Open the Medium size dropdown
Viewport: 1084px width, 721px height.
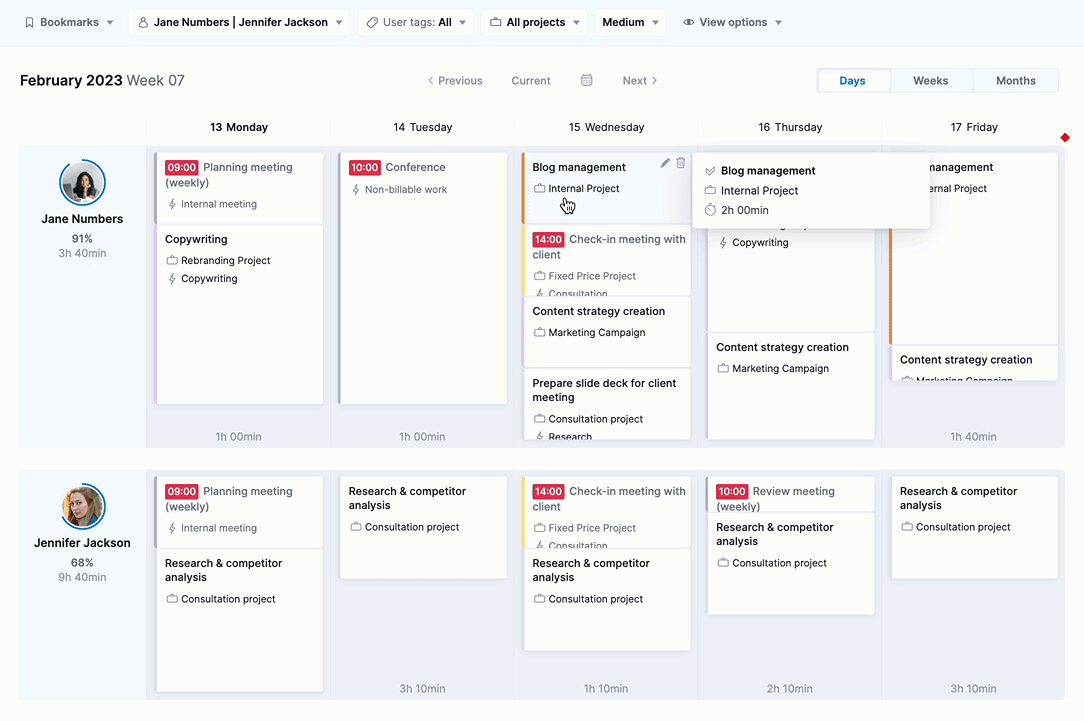tap(630, 23)
